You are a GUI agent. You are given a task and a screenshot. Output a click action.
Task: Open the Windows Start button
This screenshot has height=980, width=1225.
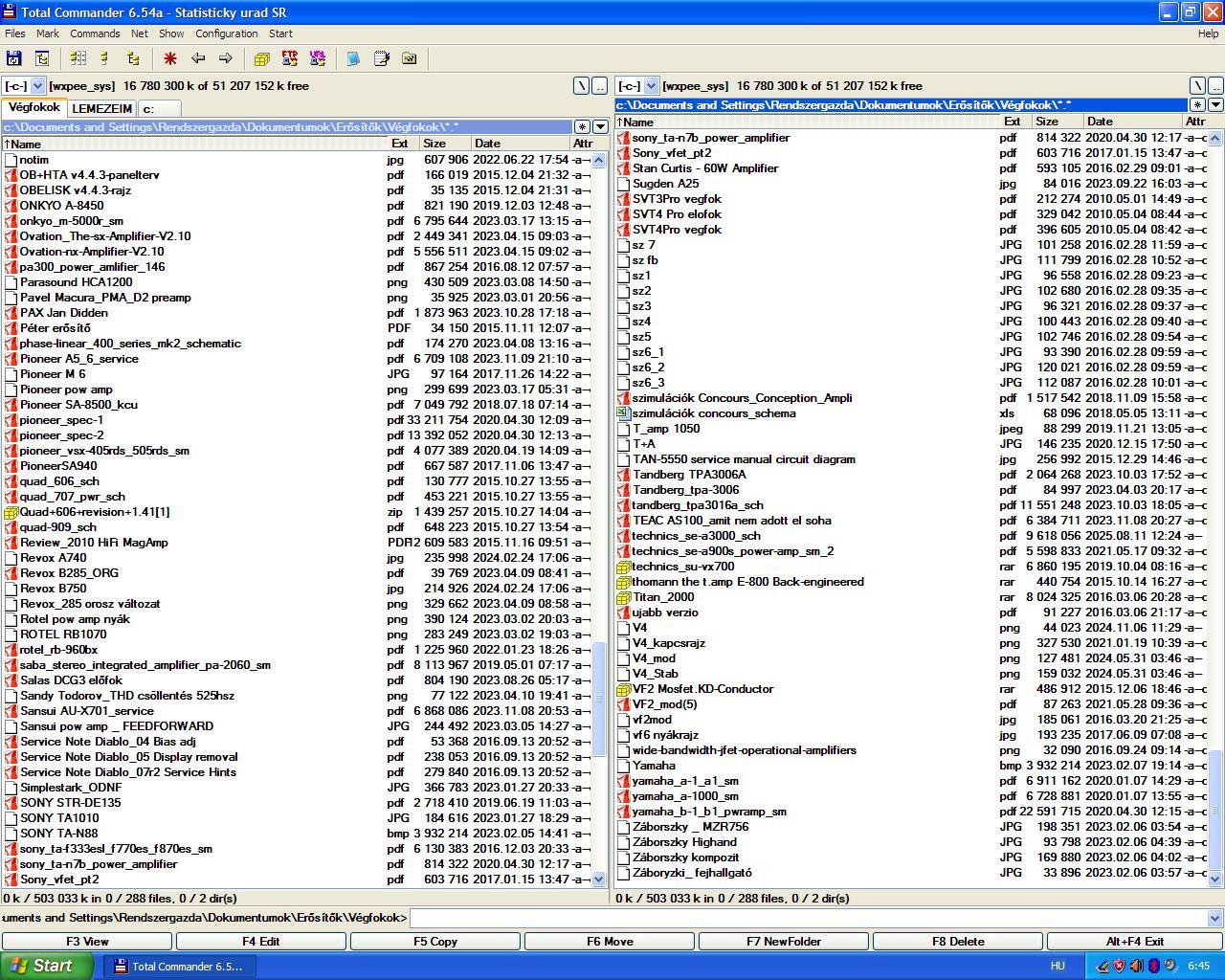(47, 966)
